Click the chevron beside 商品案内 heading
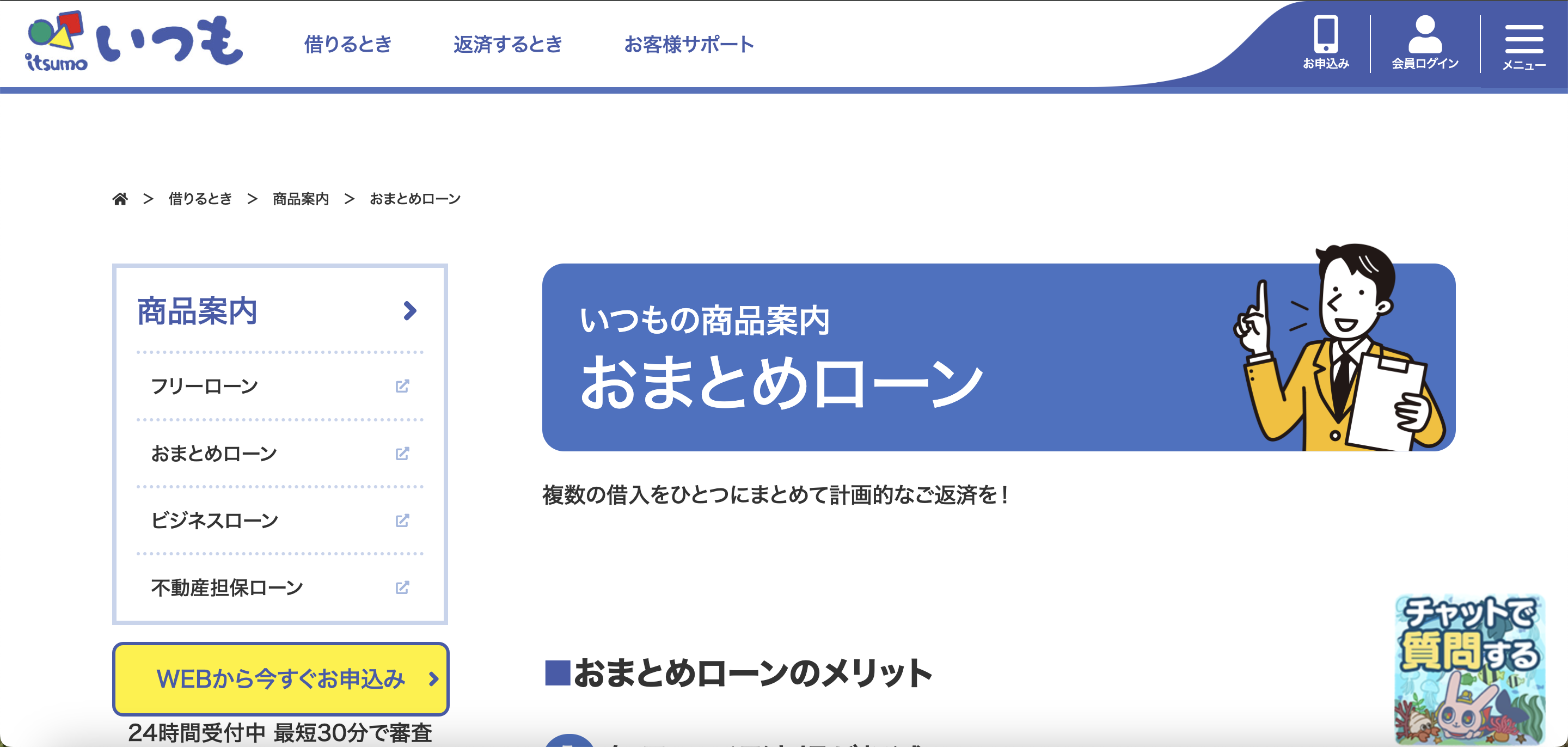This screenshot has height=747, width=1568. coord(411,311)
